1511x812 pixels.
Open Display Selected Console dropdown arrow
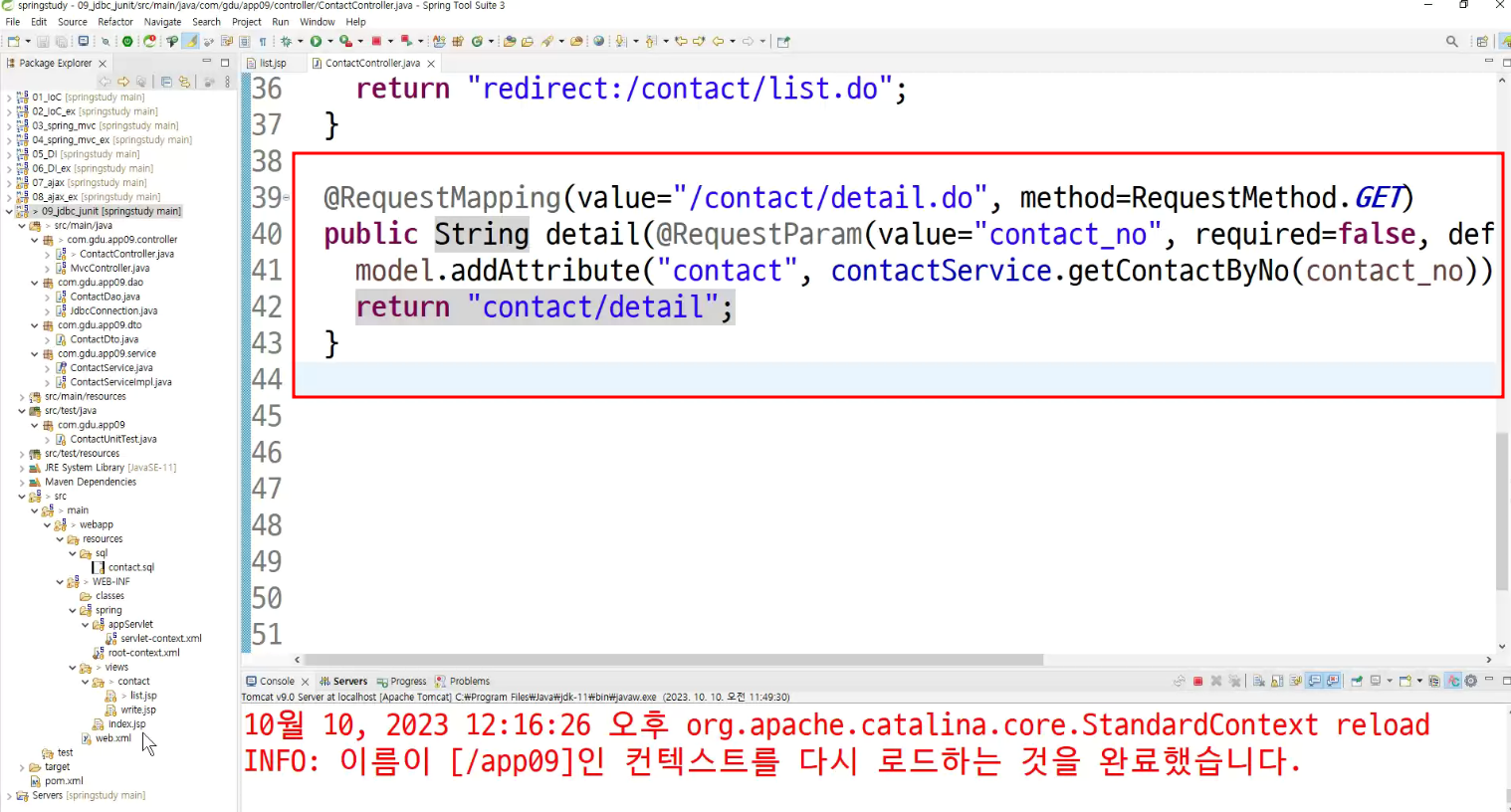pyautogui.click(x=1390, y=682)
